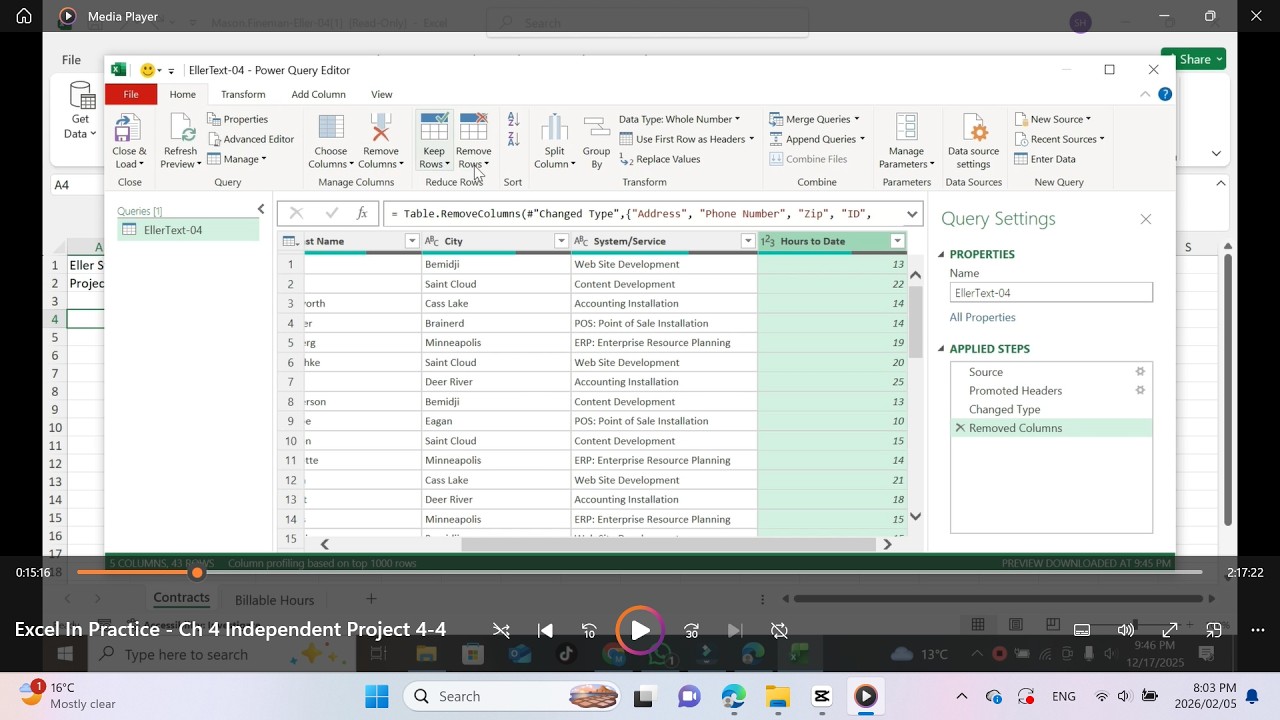This screenshot has height=720, width=1280.
Task: Collapse the ribbon
Action: [x=1145, y=94]
